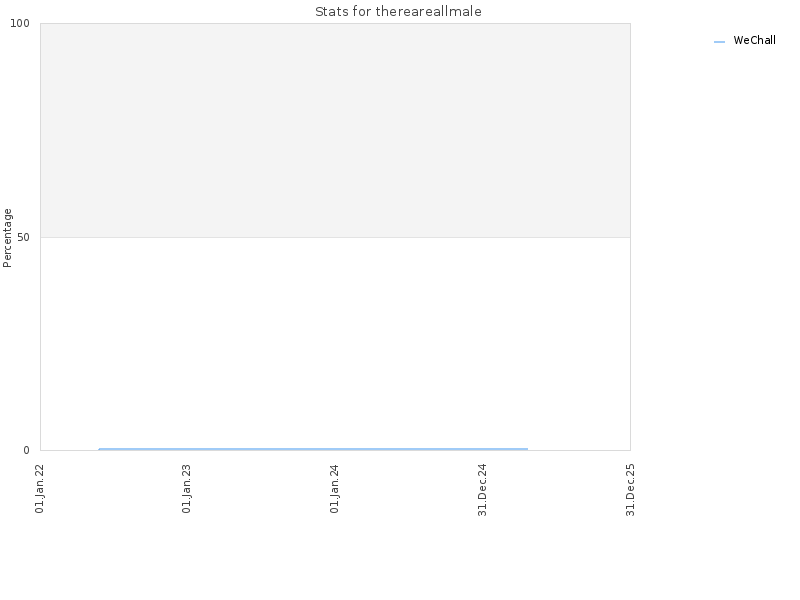Click the 100 label on Y axis
Screen dimensions: 800x600
tap(20, 23)
